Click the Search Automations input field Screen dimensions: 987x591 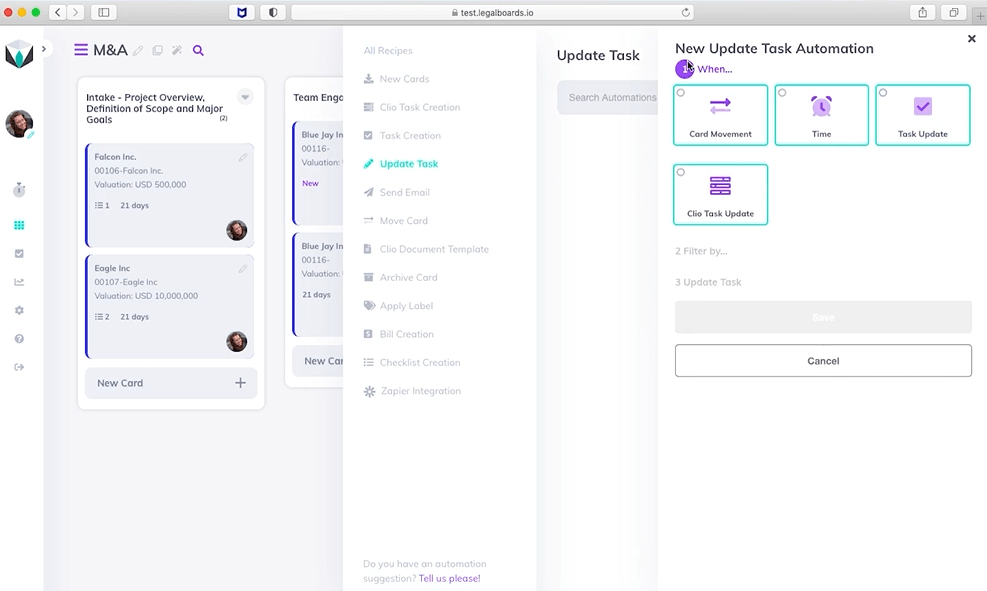tap(610, 98)
